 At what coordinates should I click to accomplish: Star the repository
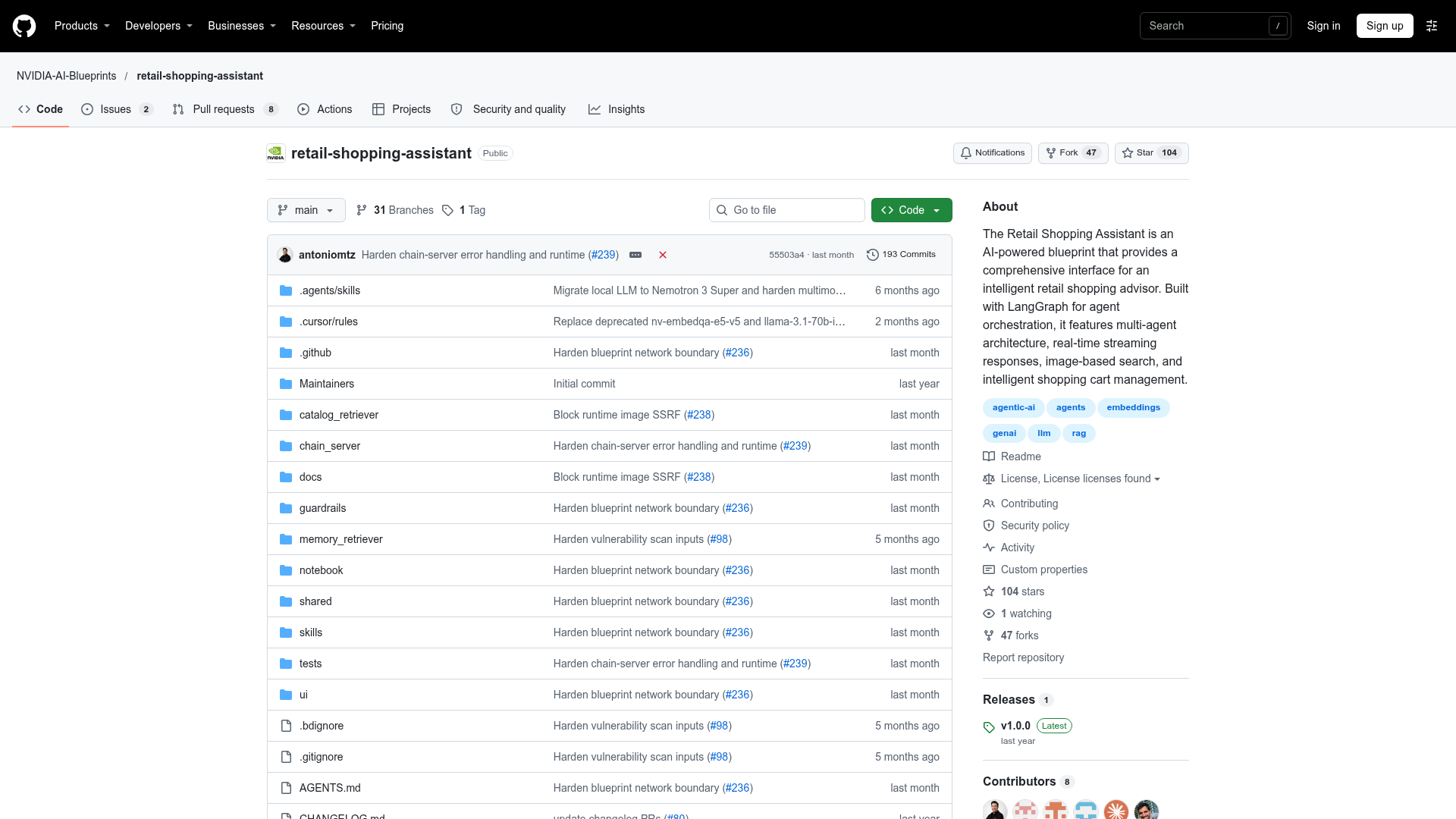(x=1151, y=153)
